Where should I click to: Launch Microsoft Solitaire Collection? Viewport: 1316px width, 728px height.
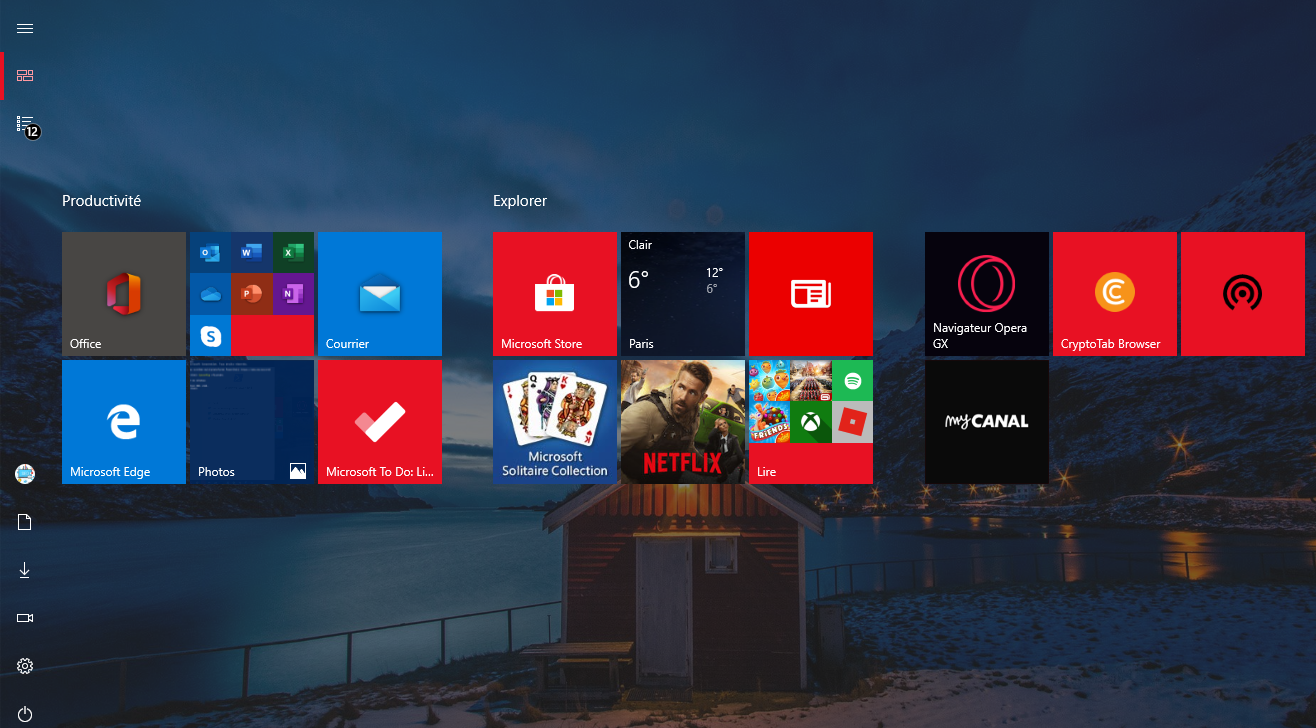[555, 422]
